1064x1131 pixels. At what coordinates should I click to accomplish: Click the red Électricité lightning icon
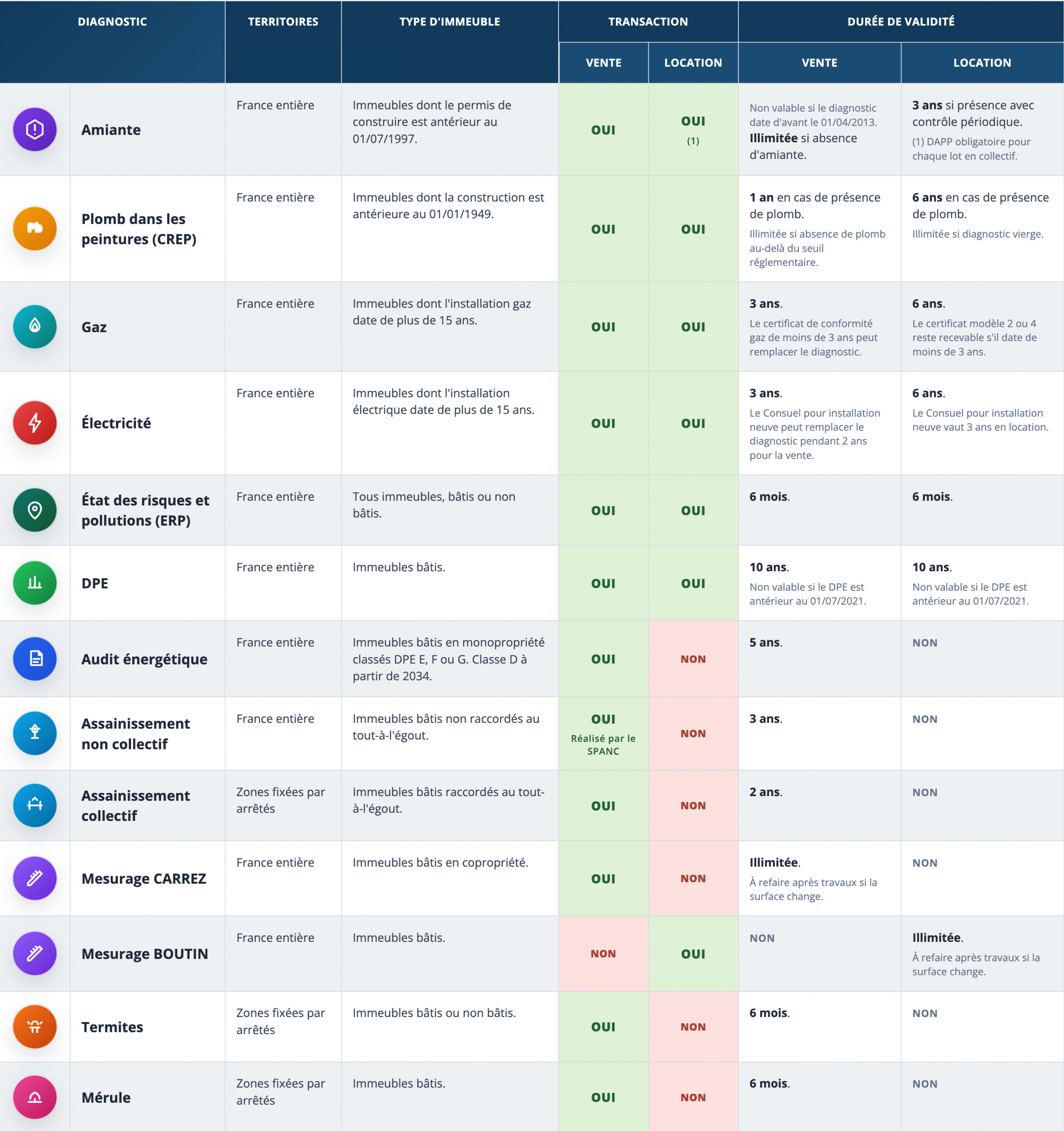[x=35, y=423]
